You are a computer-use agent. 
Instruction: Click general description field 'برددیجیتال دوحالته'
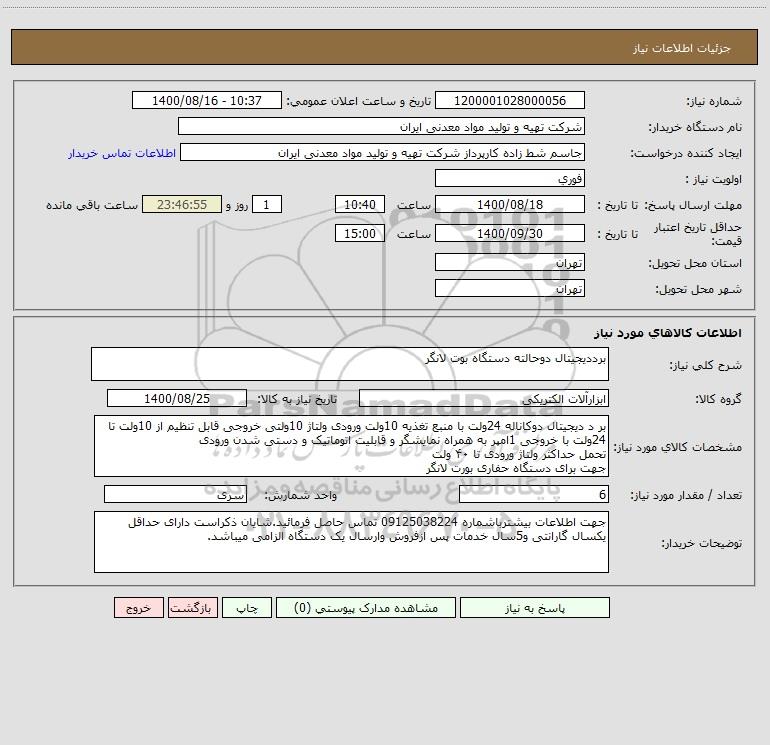(350, 364)
